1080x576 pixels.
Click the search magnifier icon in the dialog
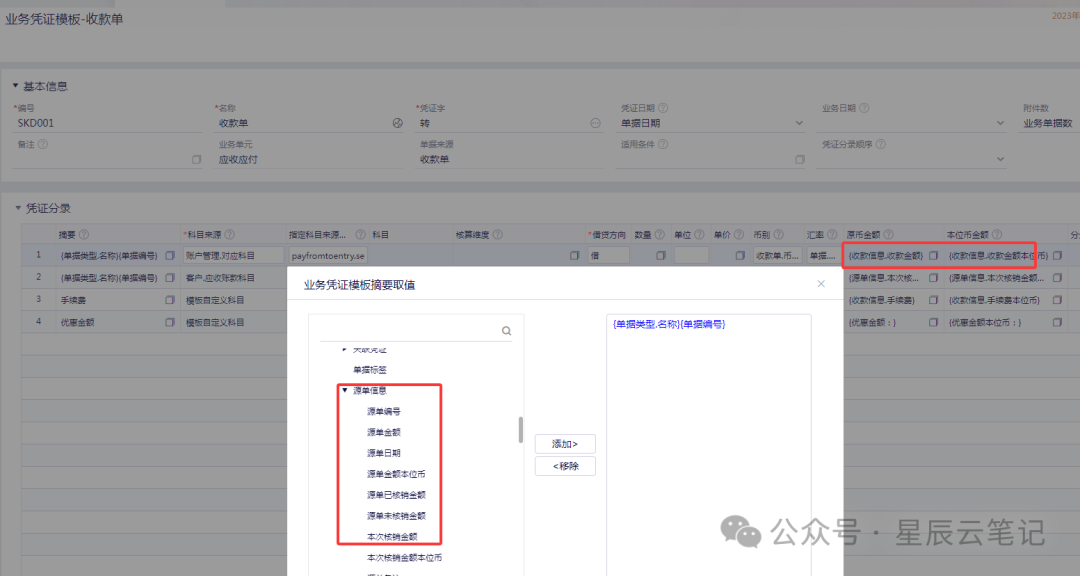tap(506, 331)
